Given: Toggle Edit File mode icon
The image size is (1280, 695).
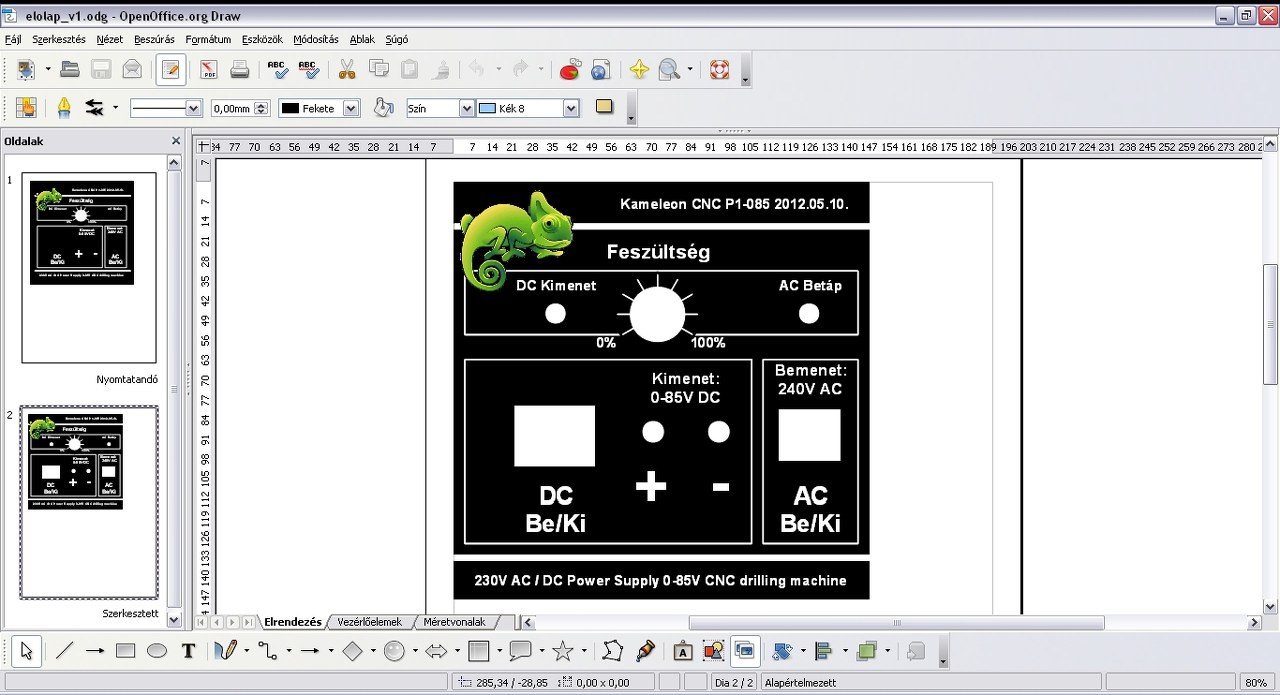Looking at the screenshot, I should (171, 70).
